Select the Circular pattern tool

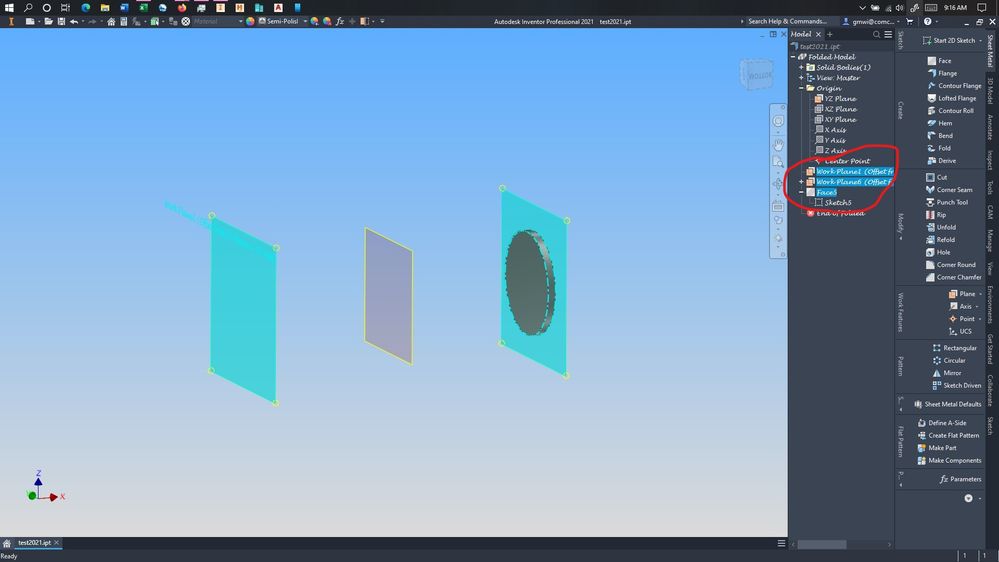point(949,361)
